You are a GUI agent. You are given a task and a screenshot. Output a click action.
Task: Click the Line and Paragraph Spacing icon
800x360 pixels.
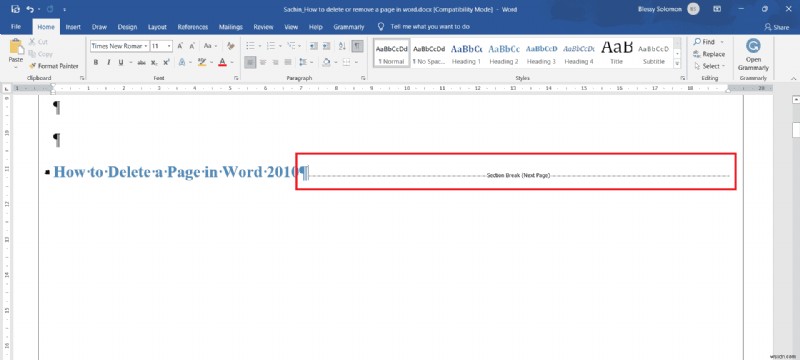(x=303, y=62)
